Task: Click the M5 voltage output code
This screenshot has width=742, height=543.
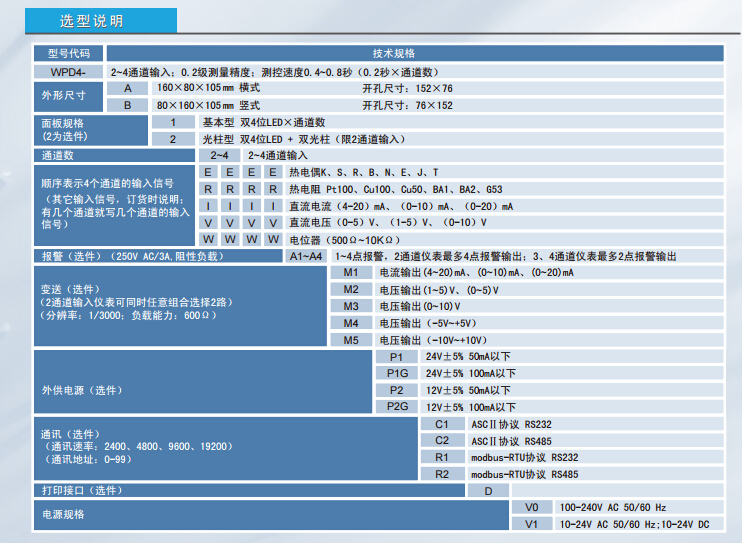Action: (x=351, y=340)
